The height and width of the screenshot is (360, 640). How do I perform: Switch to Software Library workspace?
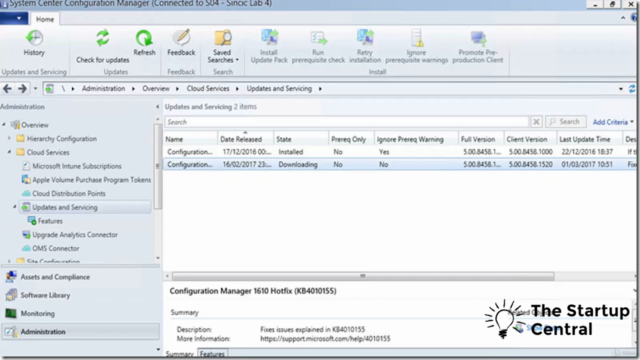point(80,295)
